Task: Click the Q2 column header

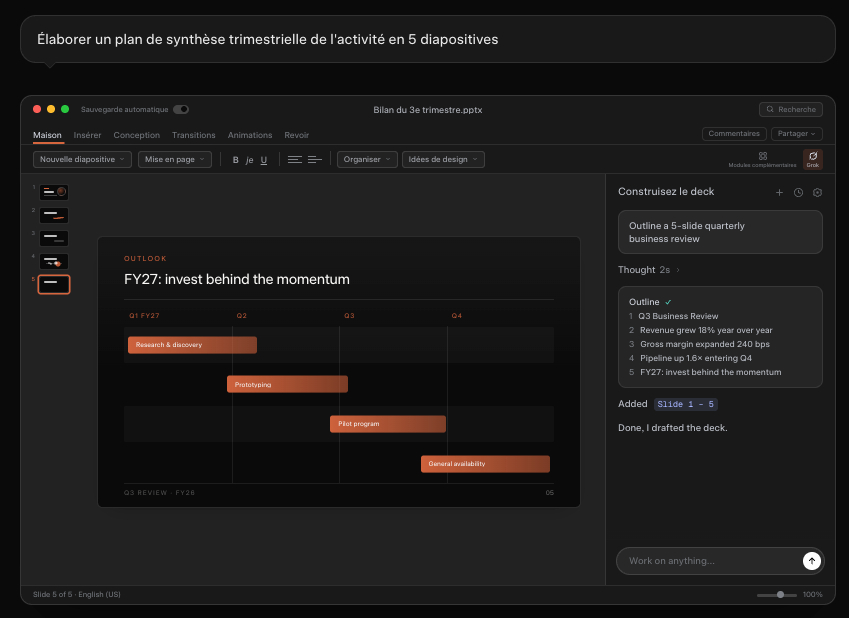Action: click(241, 316)
